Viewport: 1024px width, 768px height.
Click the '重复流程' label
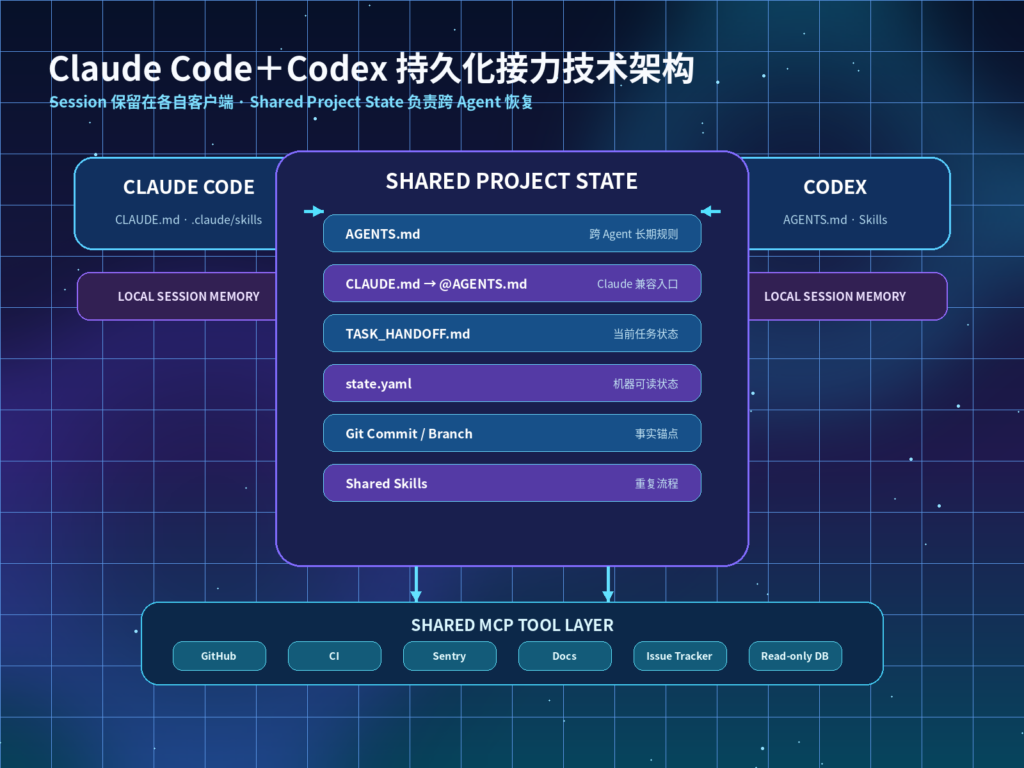pyautogui.click(x=656, y=484)
